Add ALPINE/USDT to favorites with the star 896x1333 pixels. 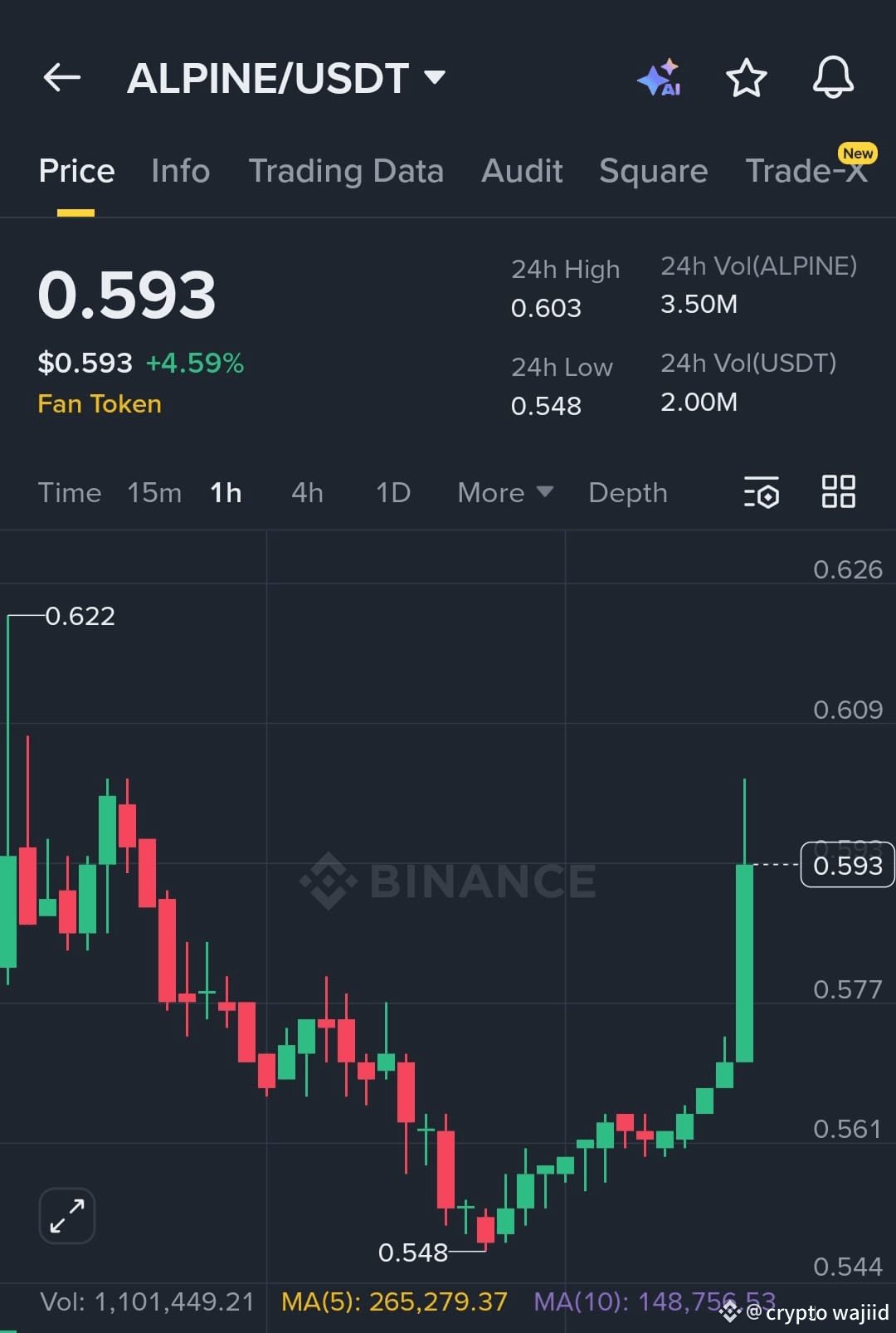tap(746, 78)
